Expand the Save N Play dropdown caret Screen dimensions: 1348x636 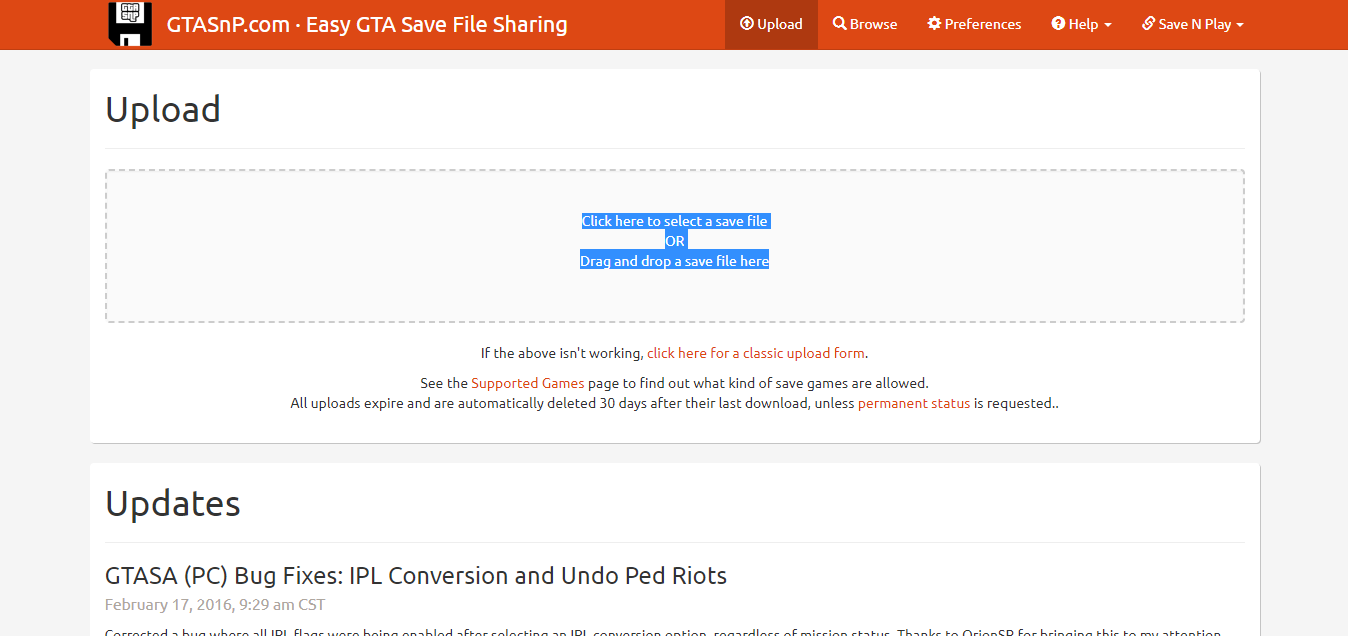click(1240, 25)
